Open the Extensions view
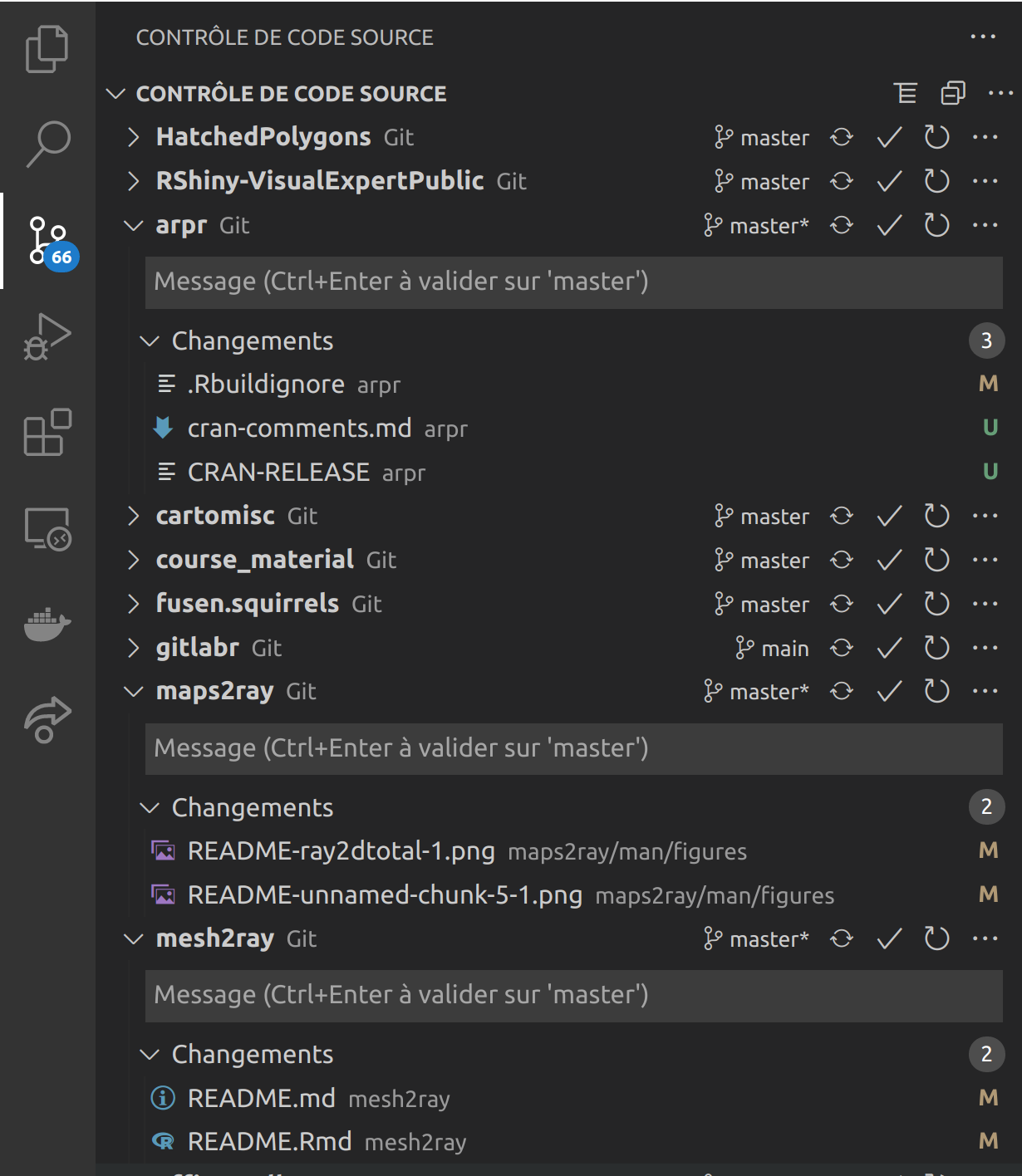This screenshot has height=1176, width=1022. 47,432
